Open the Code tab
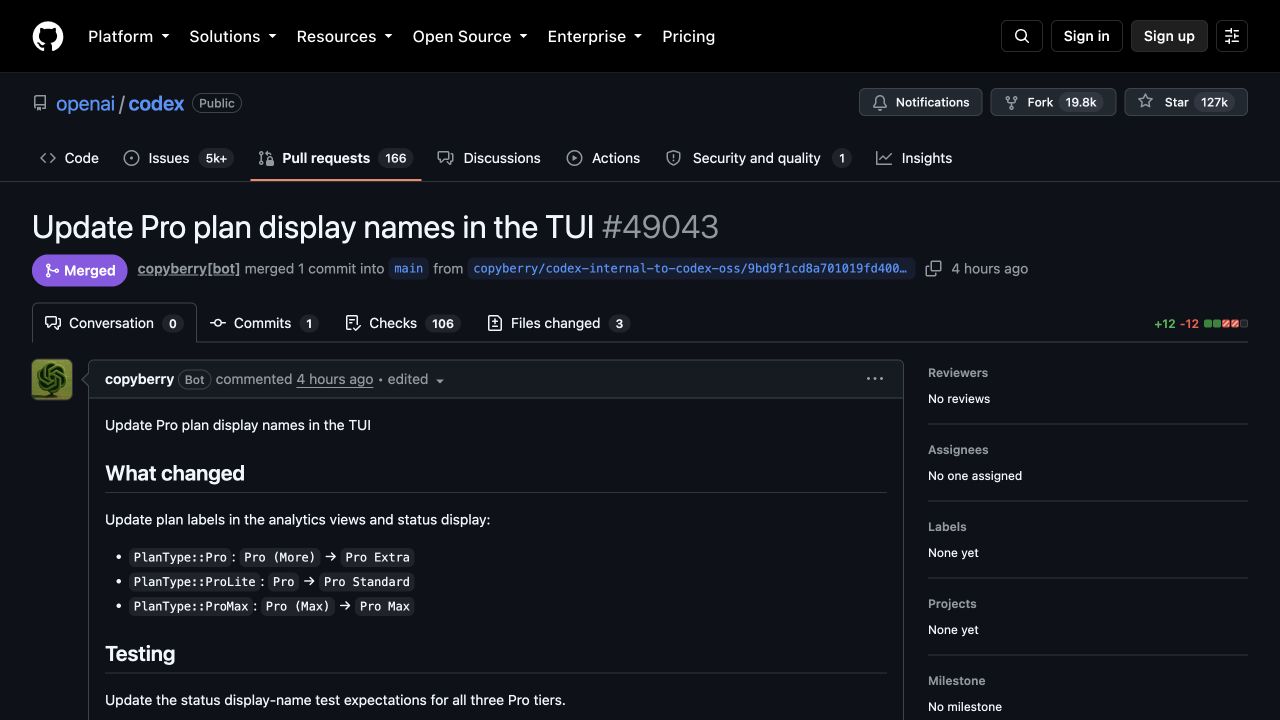1280x720 pixels. 69,158
